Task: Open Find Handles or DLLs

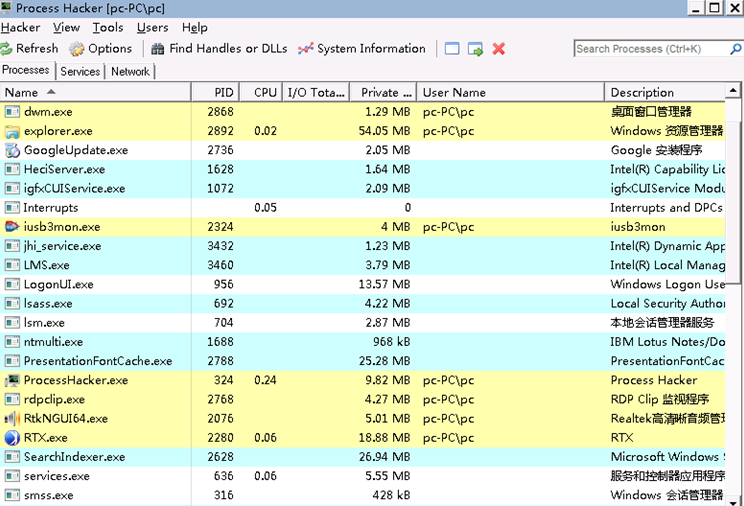Action: pos(219,48)
